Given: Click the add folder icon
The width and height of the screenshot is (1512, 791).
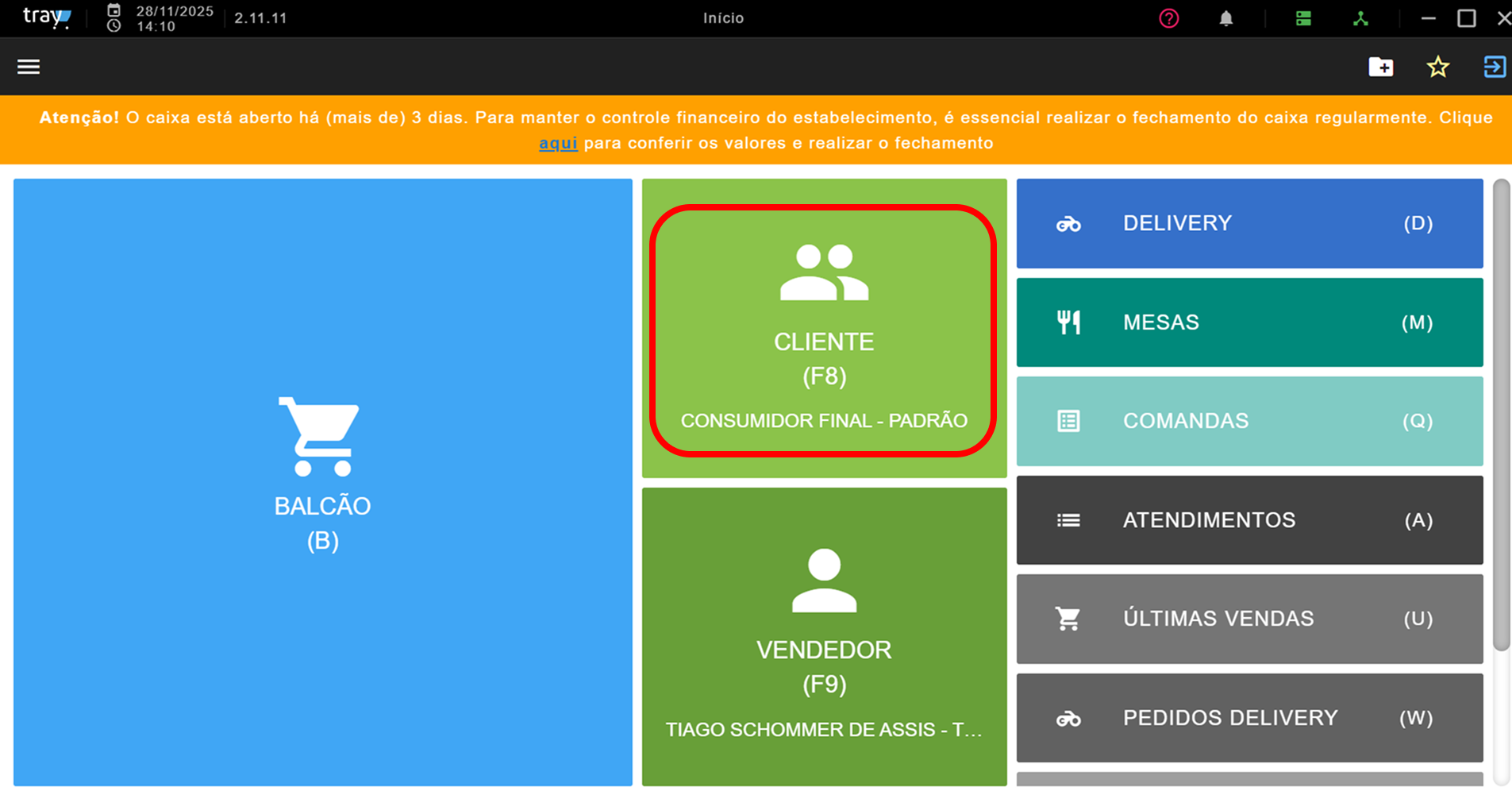Looking at the screenshot, I should tap(1381, 67).
